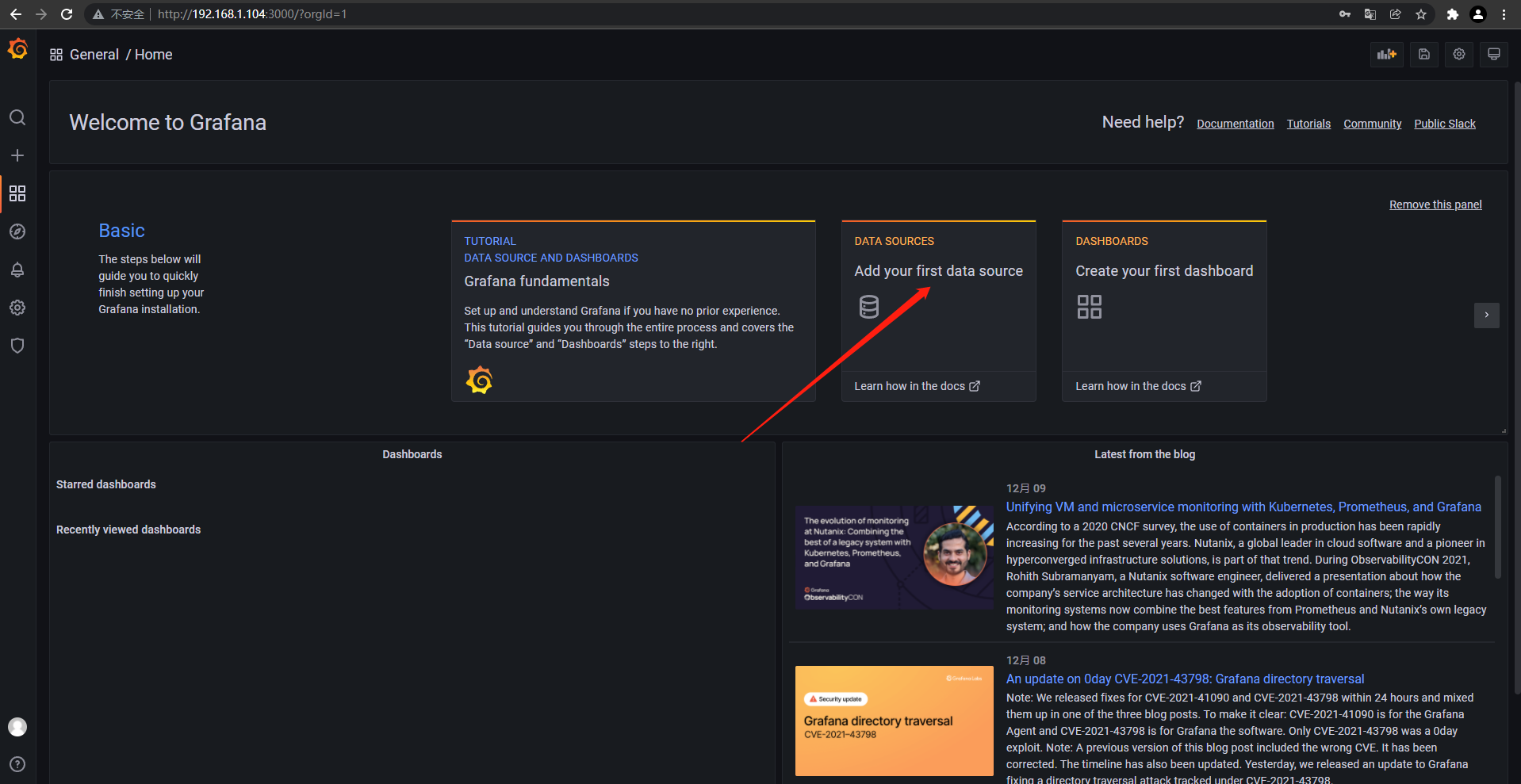Open the CVE-2021-43798 directory traversal blog post
Screen dimensions: 1521x784
click(x=1186, y=679)
